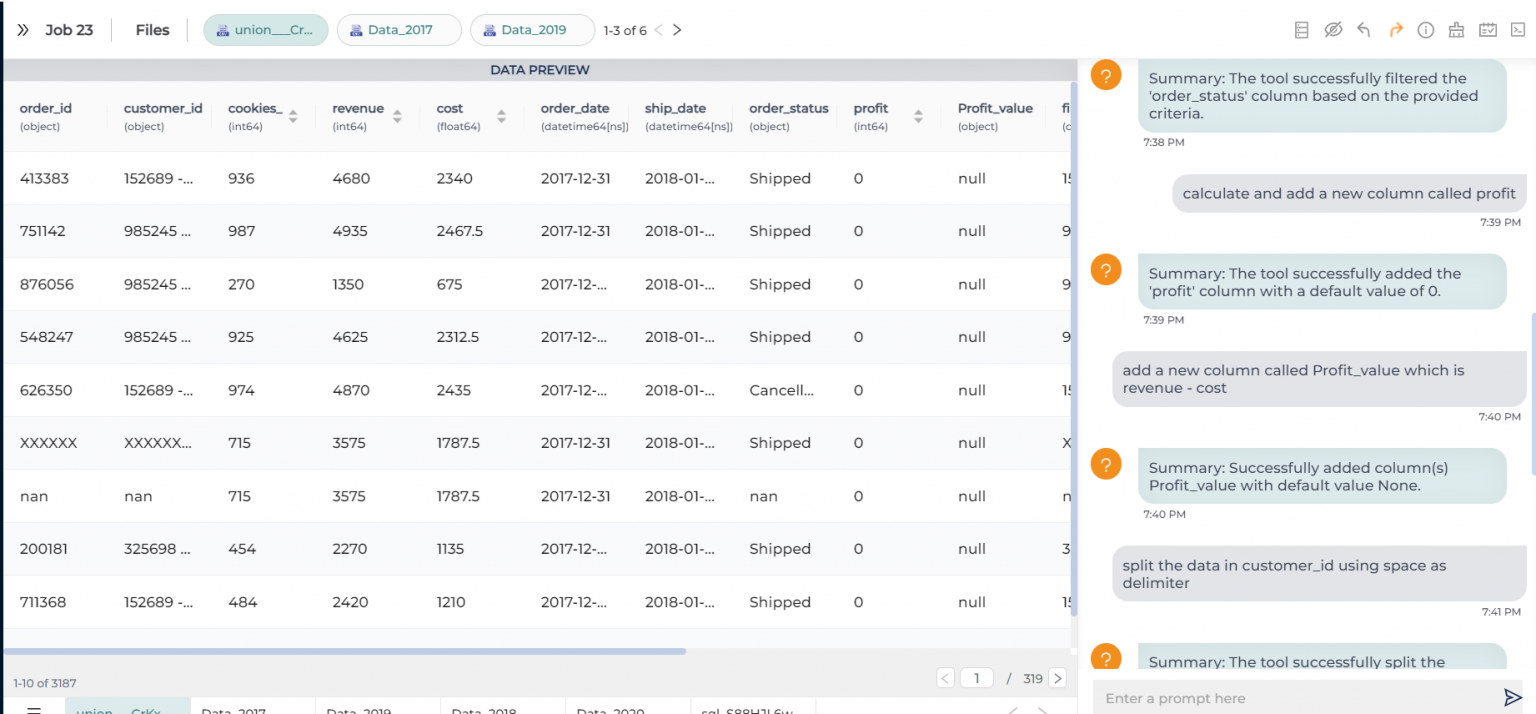The width and height of the screenshot is (1536, 714).
Task: Go to next preview page with chevron
Action: click(x=1057, y=677)
